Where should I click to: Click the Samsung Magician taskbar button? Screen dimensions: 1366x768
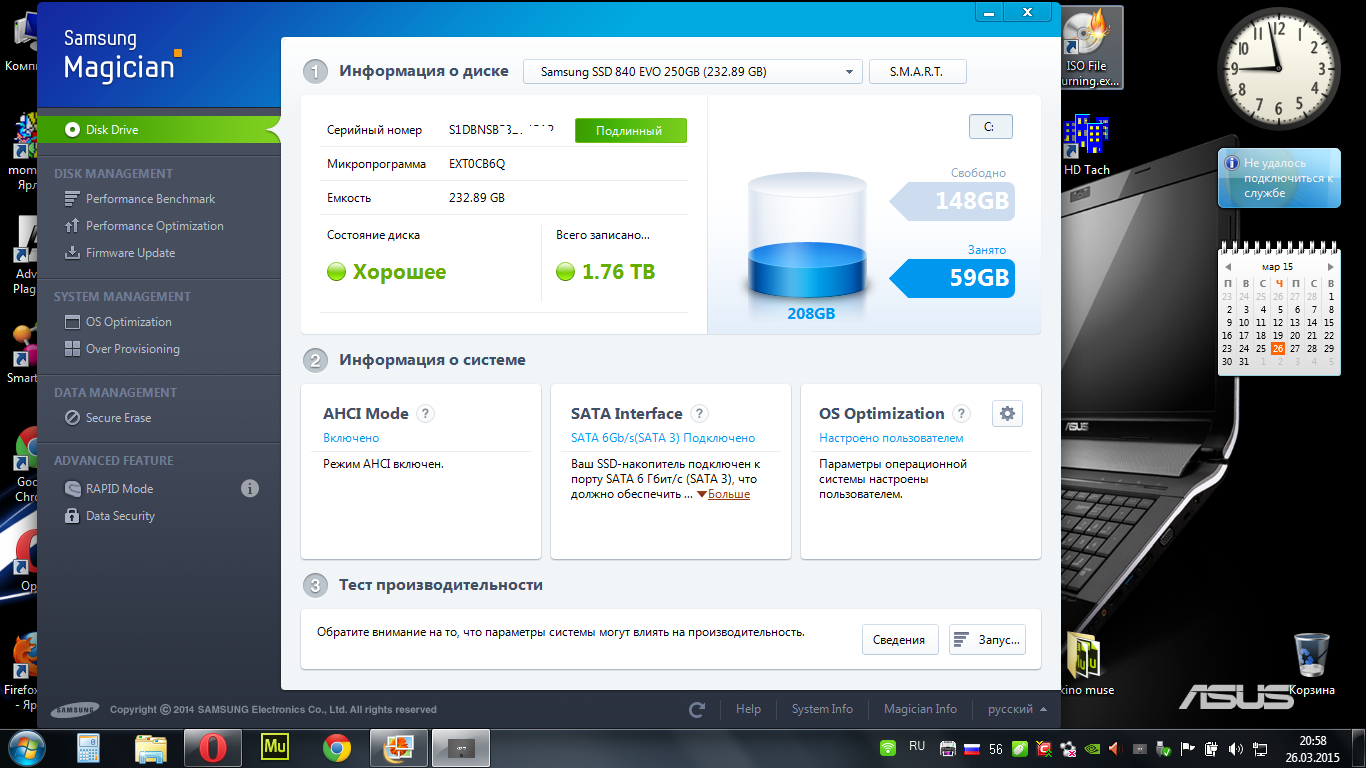(460, 747)
